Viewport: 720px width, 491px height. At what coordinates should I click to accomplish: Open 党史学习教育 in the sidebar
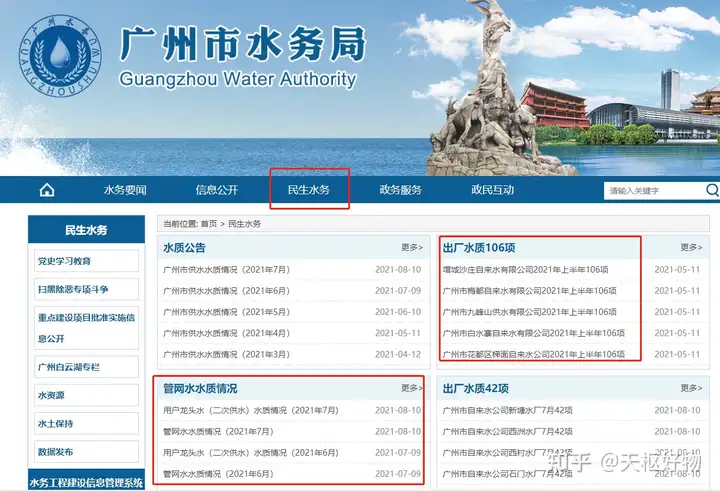pos(86,261)
